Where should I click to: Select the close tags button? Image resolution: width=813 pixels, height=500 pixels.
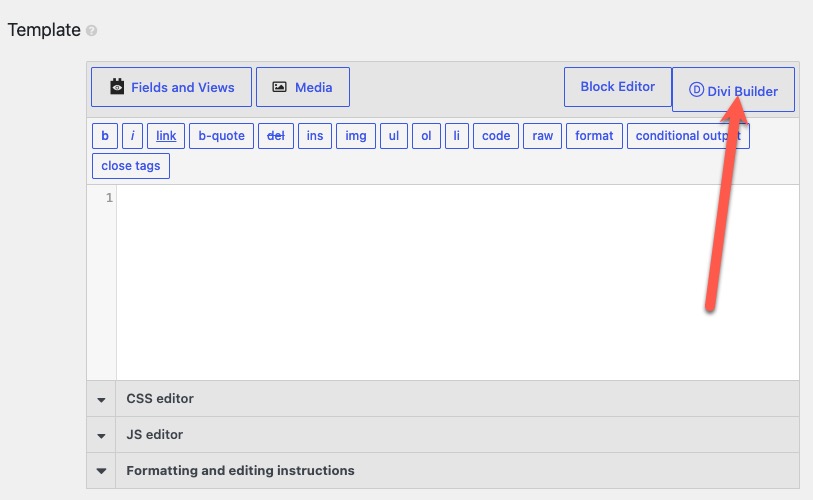tap(131, 166)
